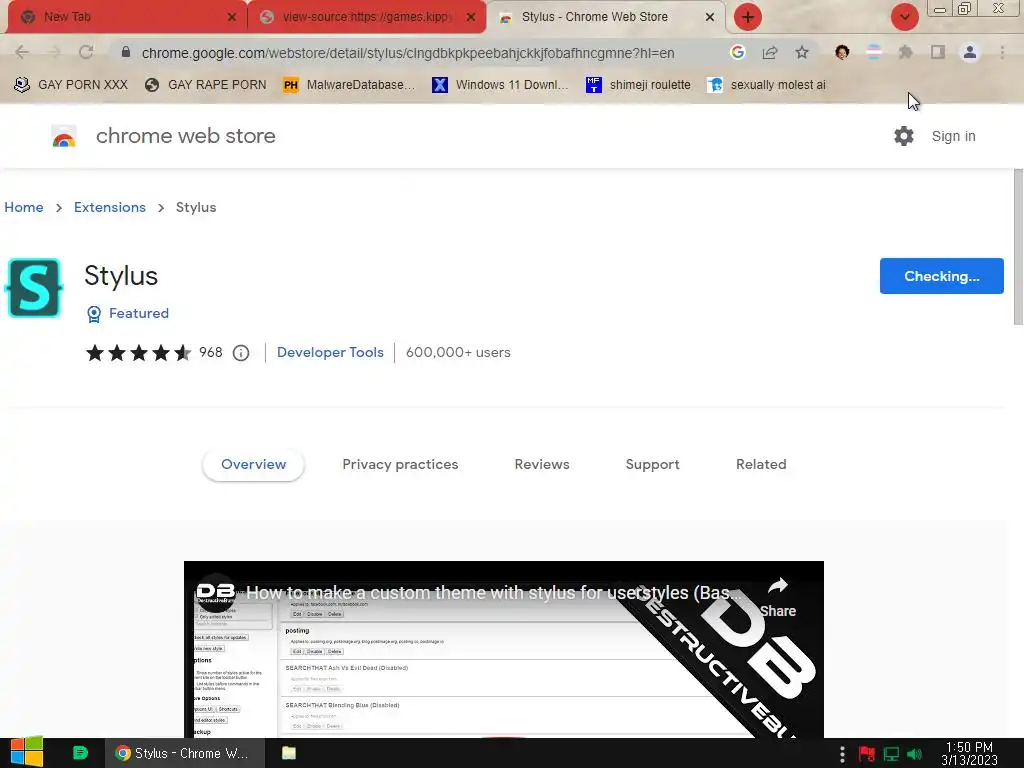The width and height of the screenshot is (1024, 768).
Task: Close the Stylus Chrome Web Store tab
Action: (710, 17)
